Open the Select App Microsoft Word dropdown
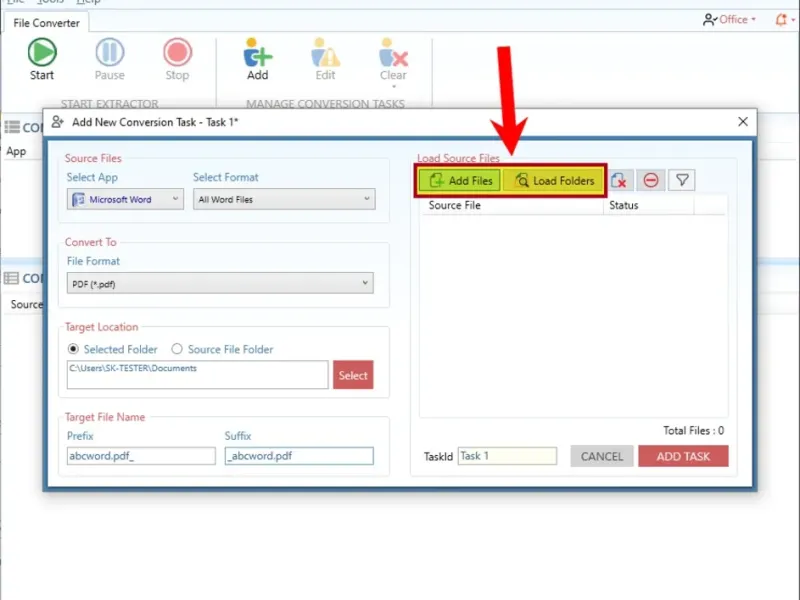Viewport: 800px width, 600px height. (125, 199)
